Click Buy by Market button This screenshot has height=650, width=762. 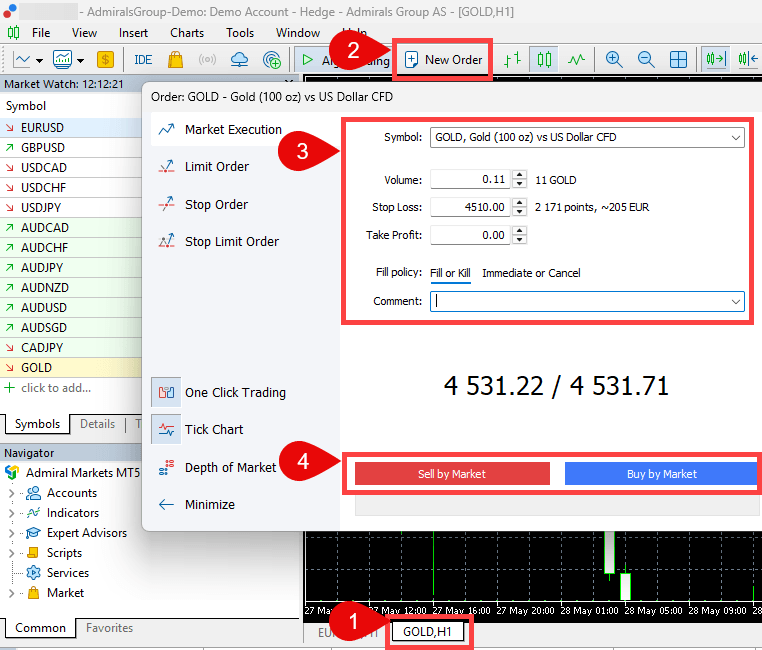[661, 474]
